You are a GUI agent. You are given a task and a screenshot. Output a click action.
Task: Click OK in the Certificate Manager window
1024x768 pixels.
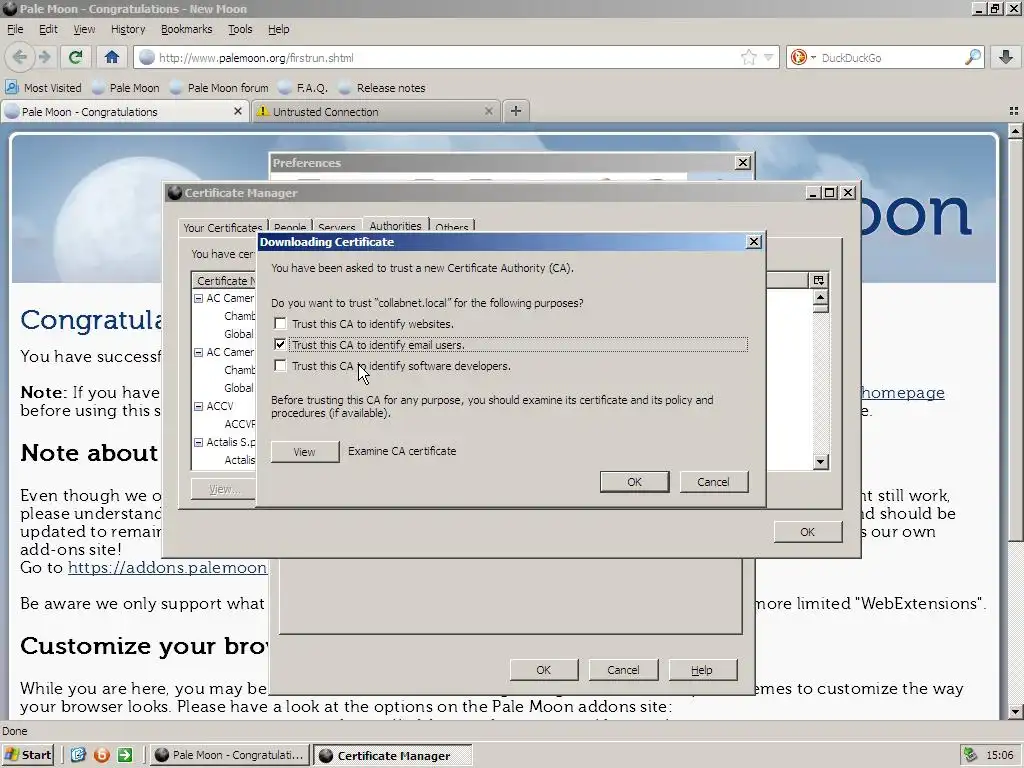coord(808,532)
